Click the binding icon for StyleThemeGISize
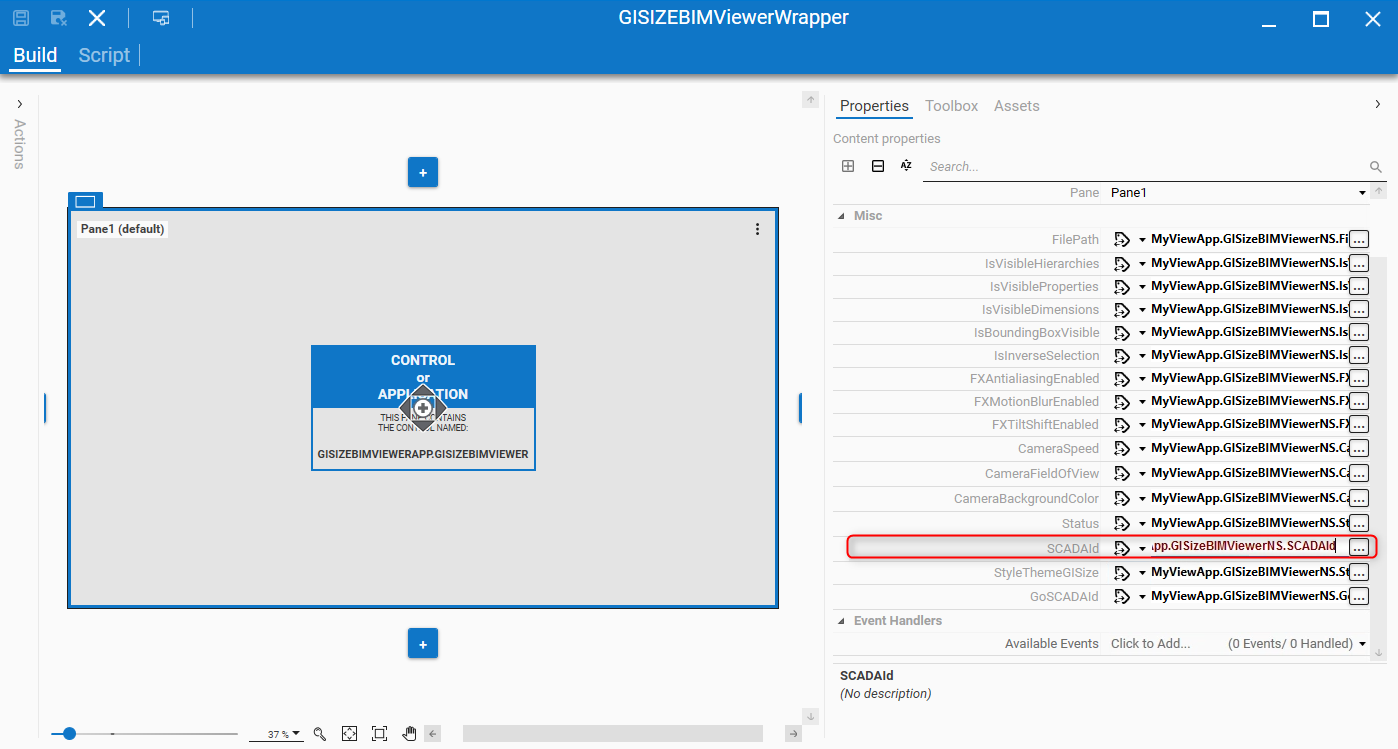This screenshot has width=1398, height=749. click(1122, 572)
